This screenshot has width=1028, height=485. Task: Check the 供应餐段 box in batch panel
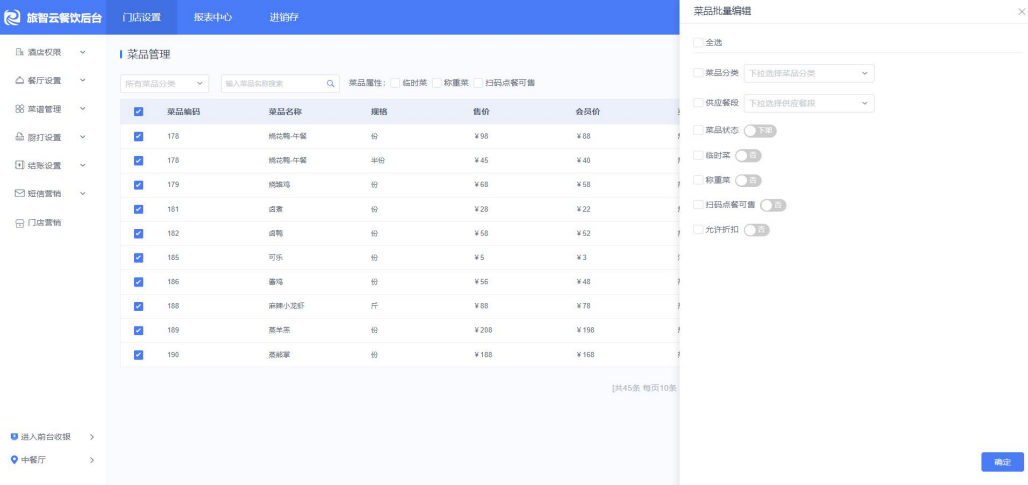(698, 103)
